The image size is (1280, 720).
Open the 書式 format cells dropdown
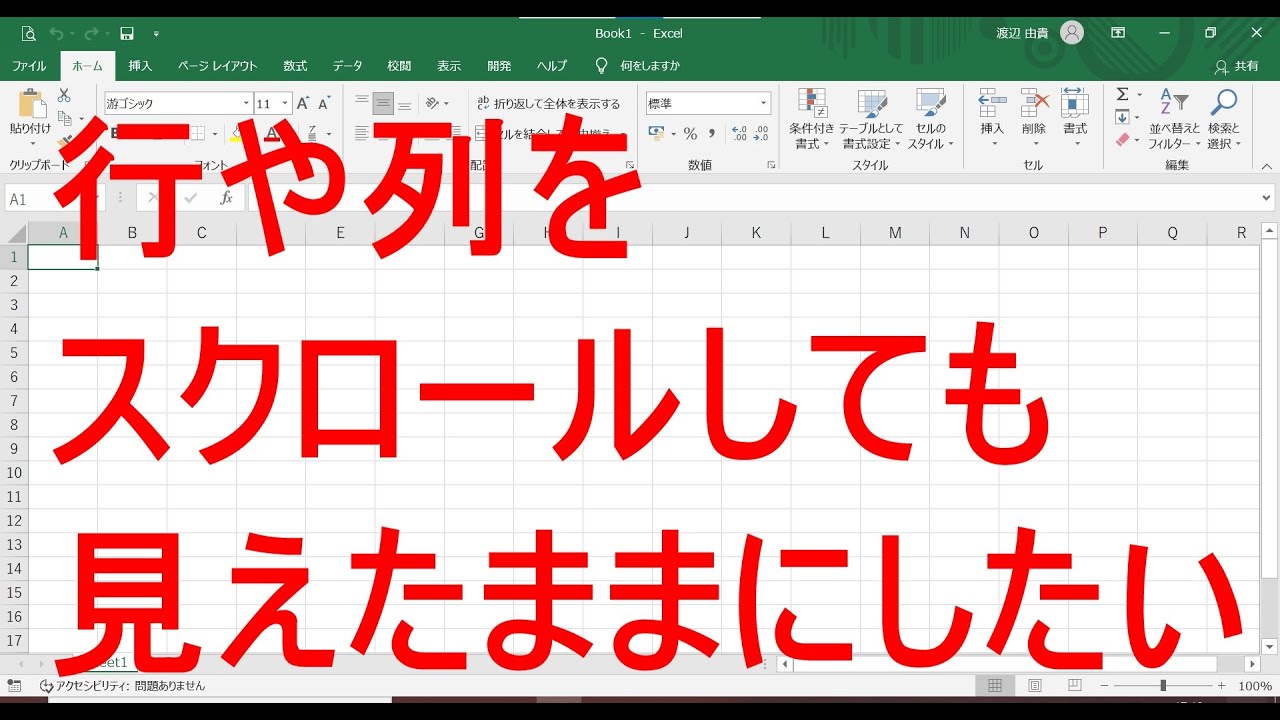click(1075, 119)
